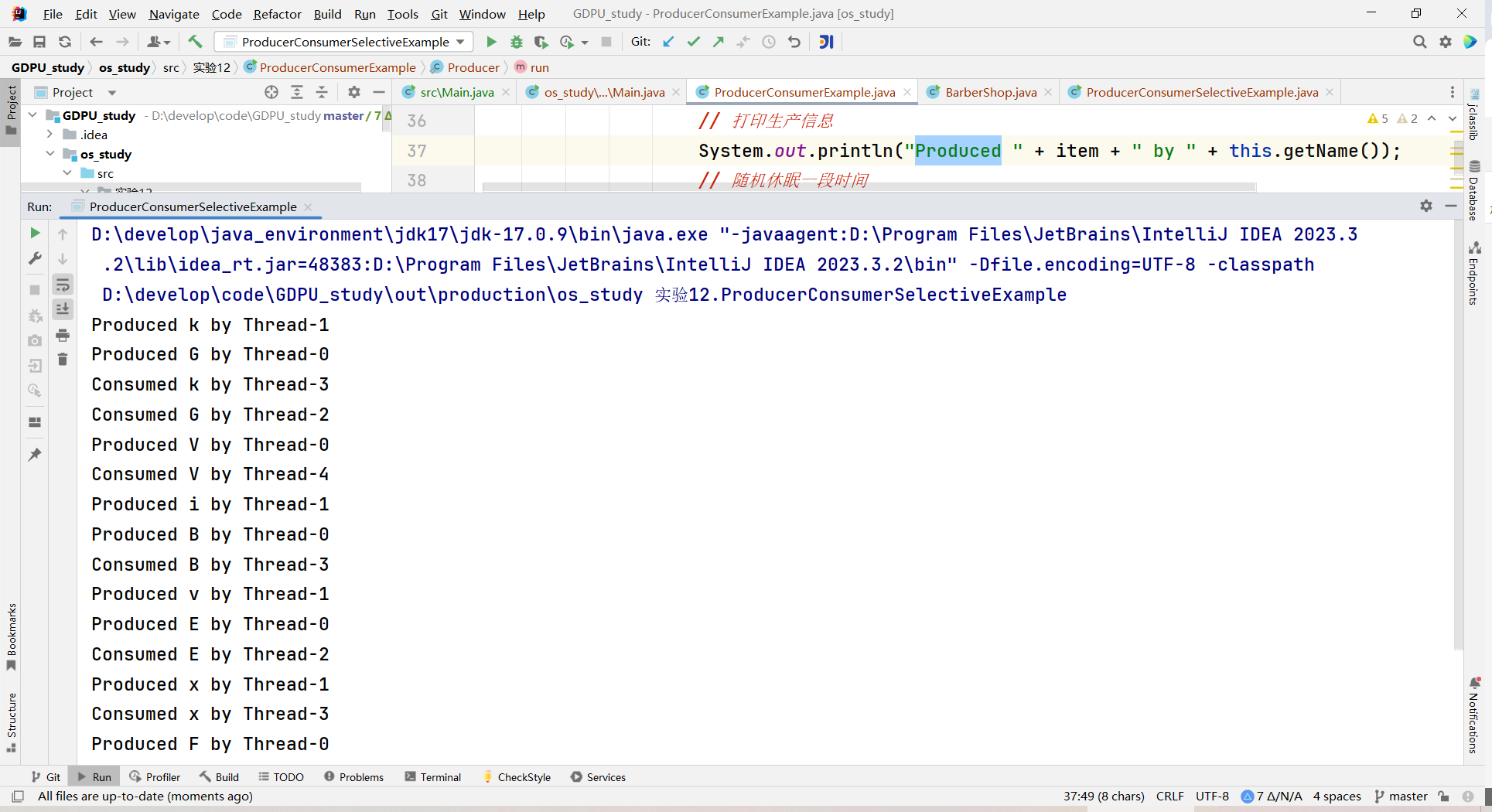Screen dimensions: 1492x812
Task: Open the profiler options dropdown arrow
Action: [585, 43]
